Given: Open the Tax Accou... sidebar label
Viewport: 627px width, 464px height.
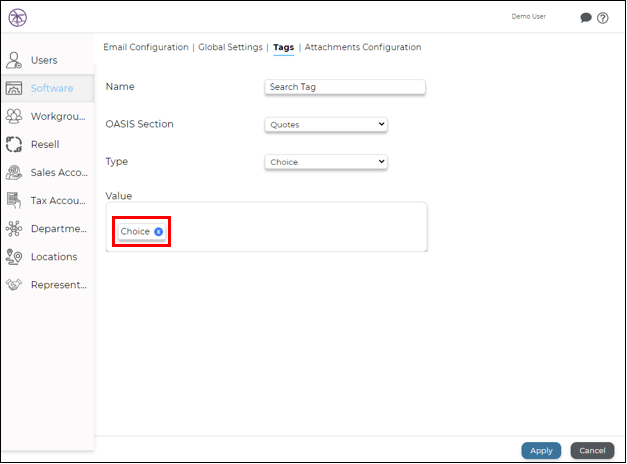Looking at the screenshot, I should pos(58,200).
